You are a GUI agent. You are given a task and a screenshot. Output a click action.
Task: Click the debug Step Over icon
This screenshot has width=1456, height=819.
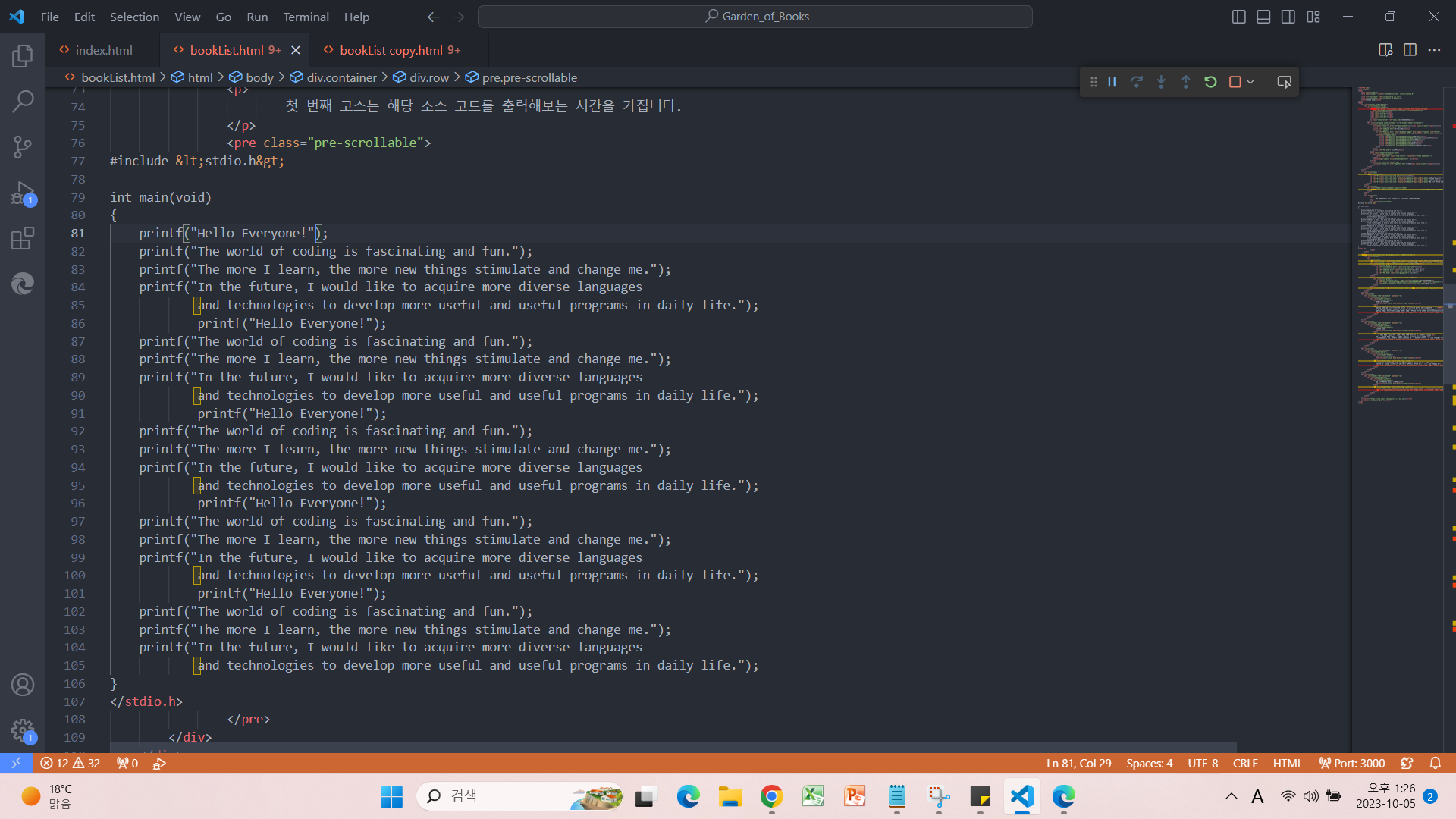(x=1136, y=82)
